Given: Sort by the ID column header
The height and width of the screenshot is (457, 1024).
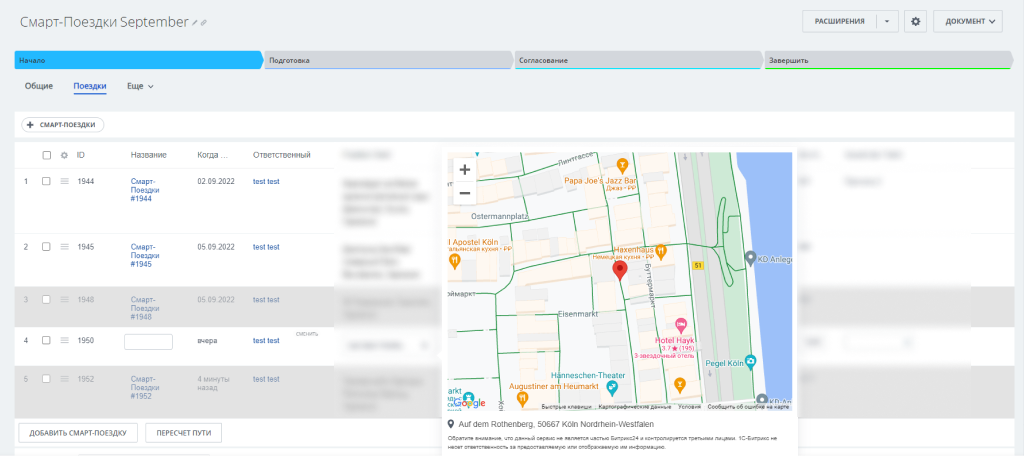Looking at the screenshot, I should pos(81,155).
